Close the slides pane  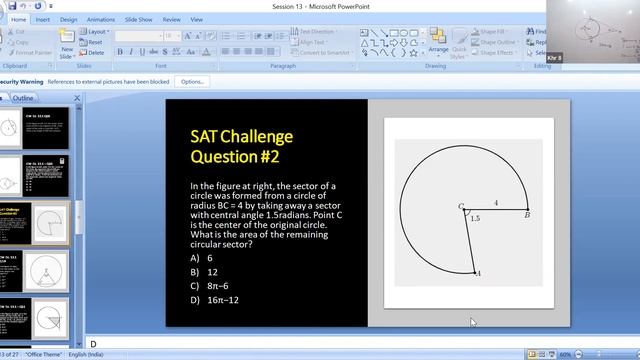(x=77, y=98)
